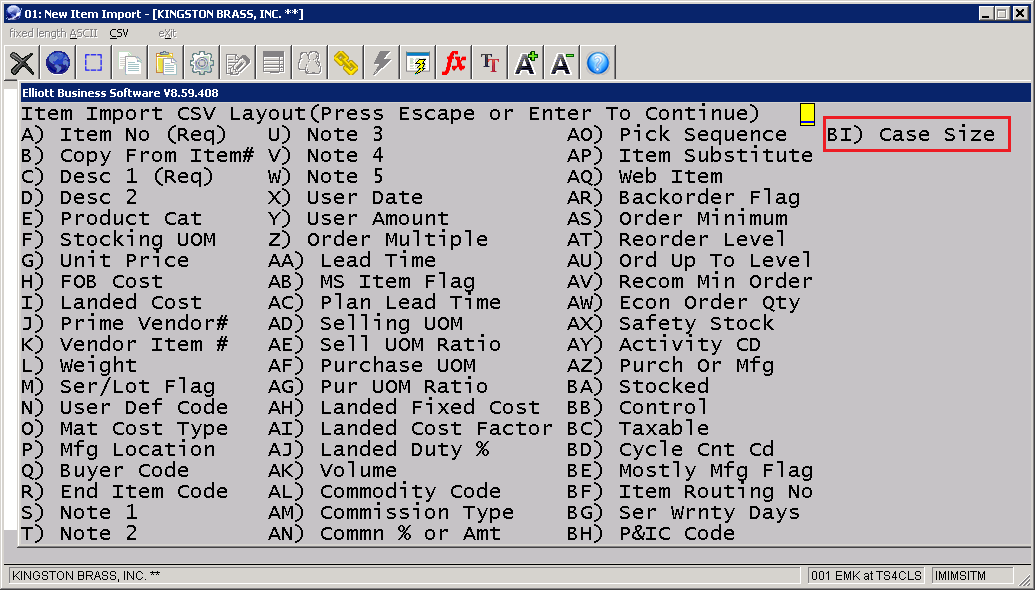This screenshot has height=590, width=1035.
Task: Click the 'BC) Taxable' entry
Action: coord(638,429)
